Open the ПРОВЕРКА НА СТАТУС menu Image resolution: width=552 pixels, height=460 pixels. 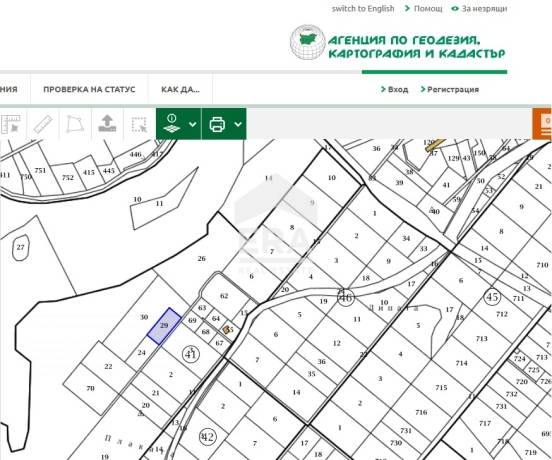89,89
